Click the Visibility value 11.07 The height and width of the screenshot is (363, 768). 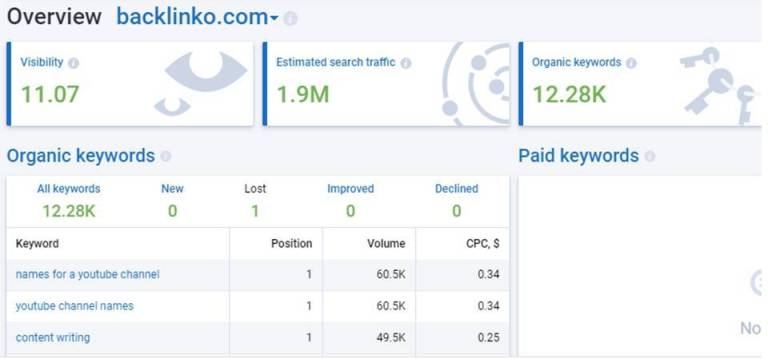(x=50, y=94)
